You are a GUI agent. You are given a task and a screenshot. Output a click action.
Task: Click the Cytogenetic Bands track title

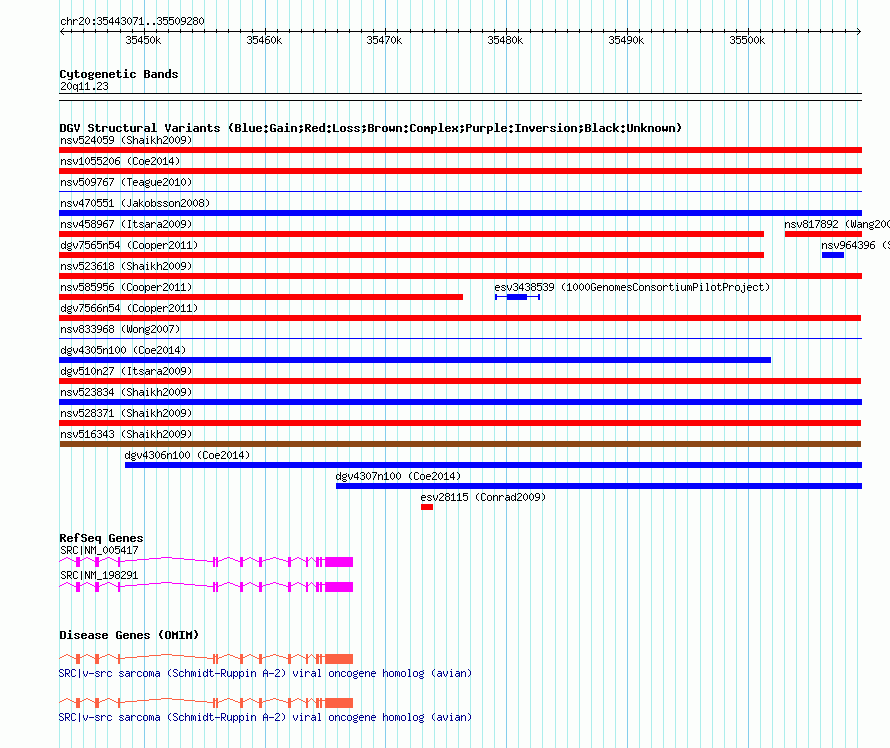[119, 74]
